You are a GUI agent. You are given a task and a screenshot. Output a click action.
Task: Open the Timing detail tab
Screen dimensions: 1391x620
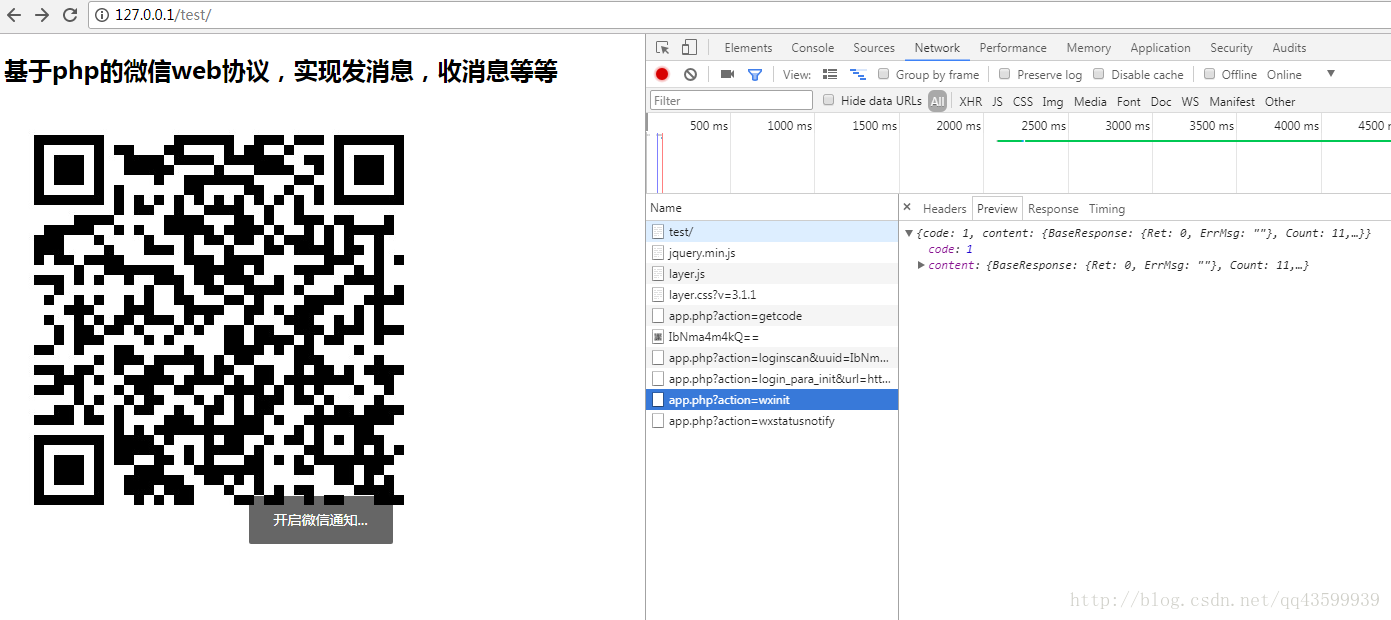tap(1106, 208)
